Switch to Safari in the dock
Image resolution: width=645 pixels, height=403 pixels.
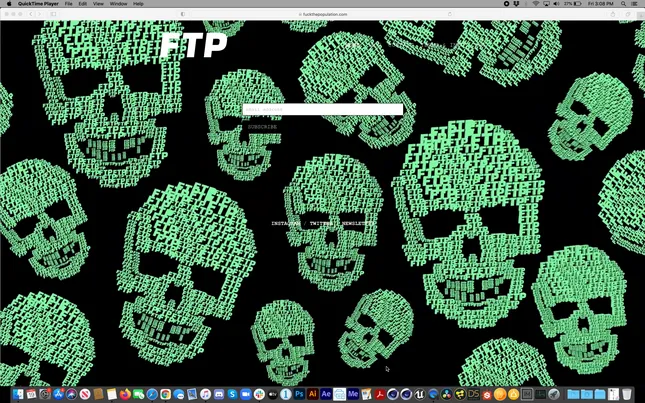(x=152, y=394)
